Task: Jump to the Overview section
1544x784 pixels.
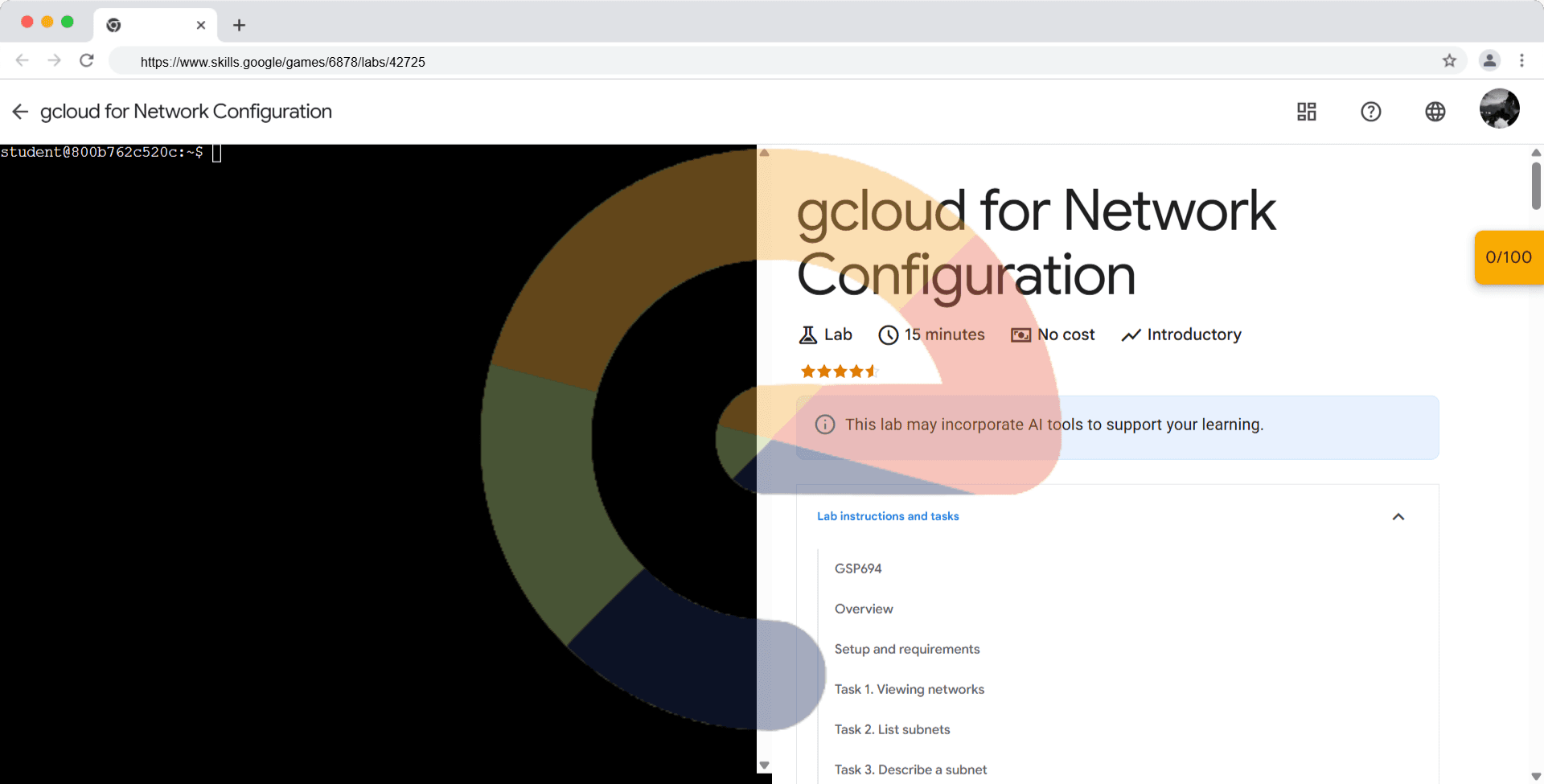Action: pyautogui.click(x=864, y=609)
